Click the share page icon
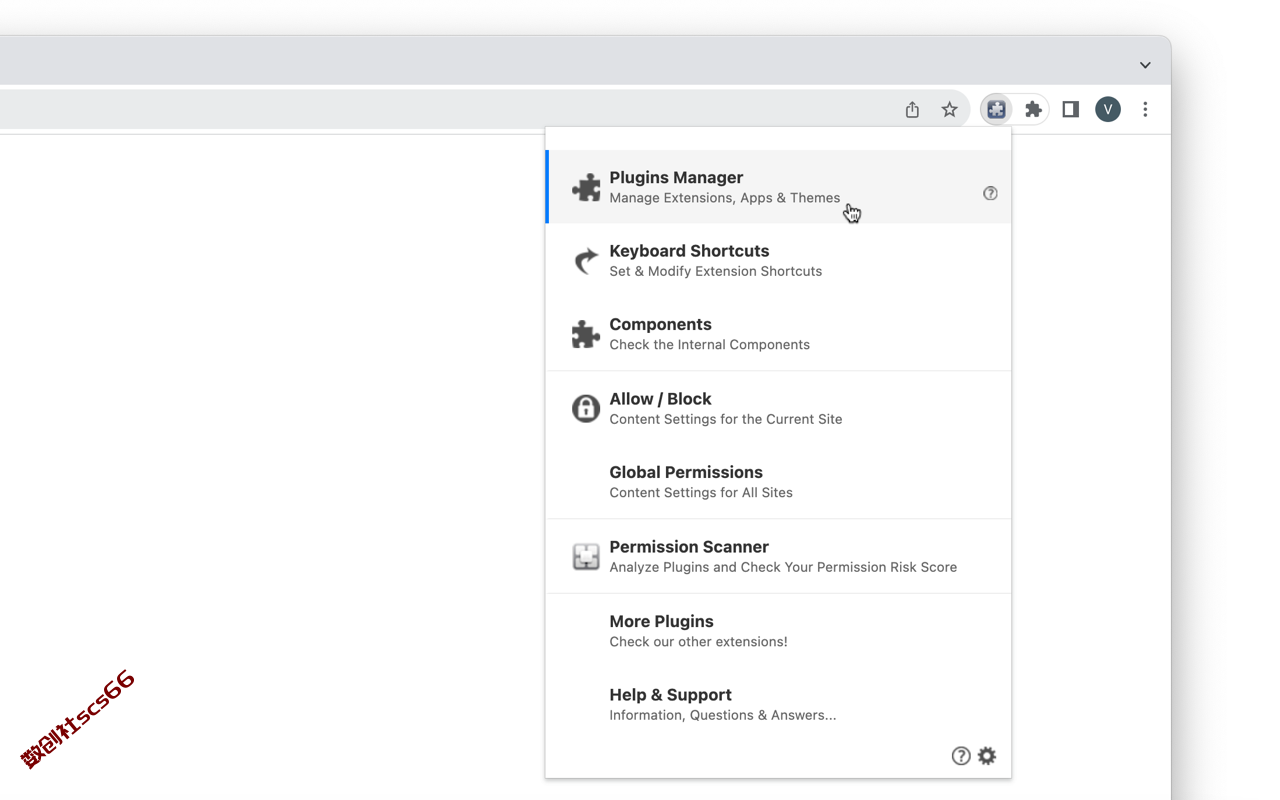The image size is (1280, 800). [x=912, y=109]
